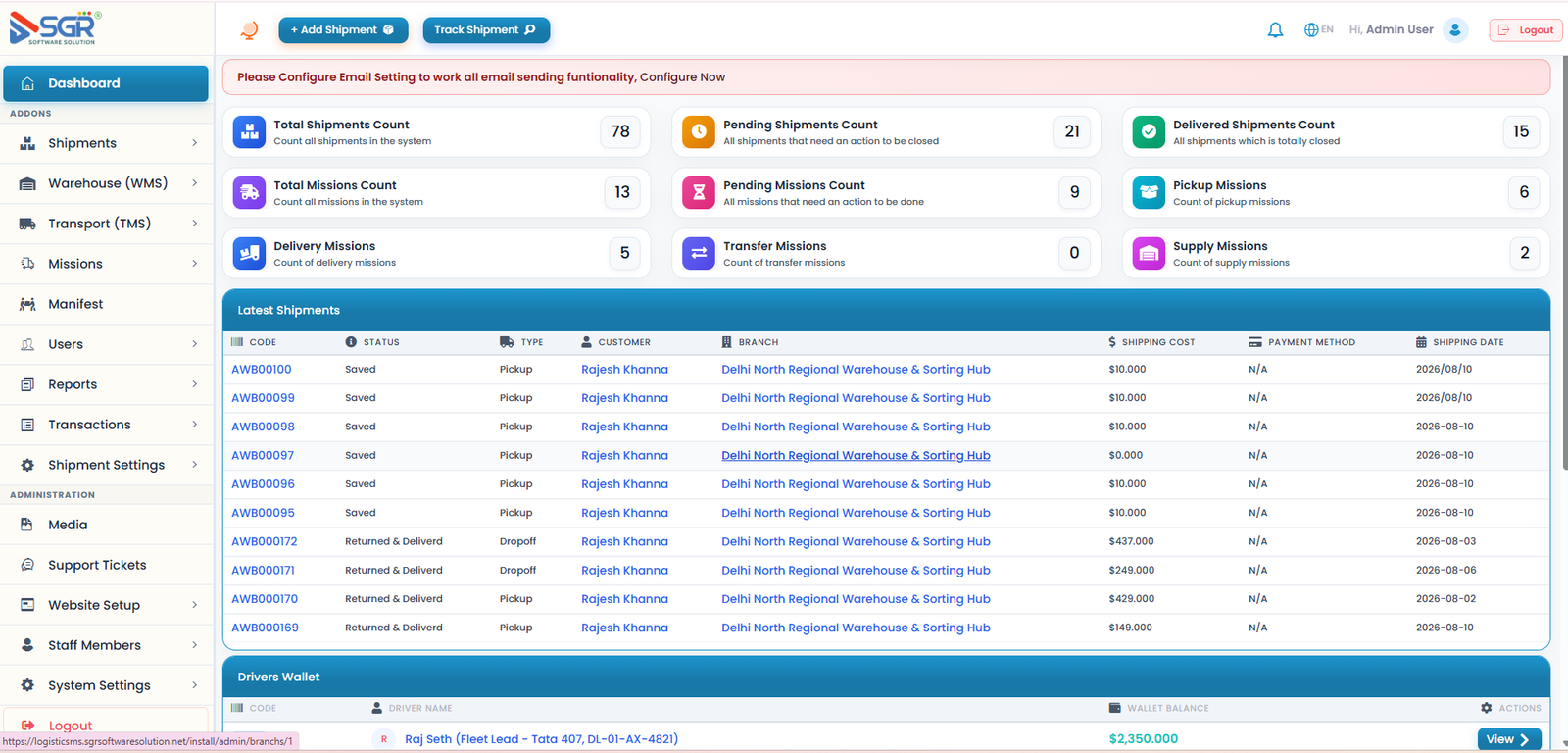Click the Supply Missions warehouse icon
1568x753 pixels.
[1149, 253]
